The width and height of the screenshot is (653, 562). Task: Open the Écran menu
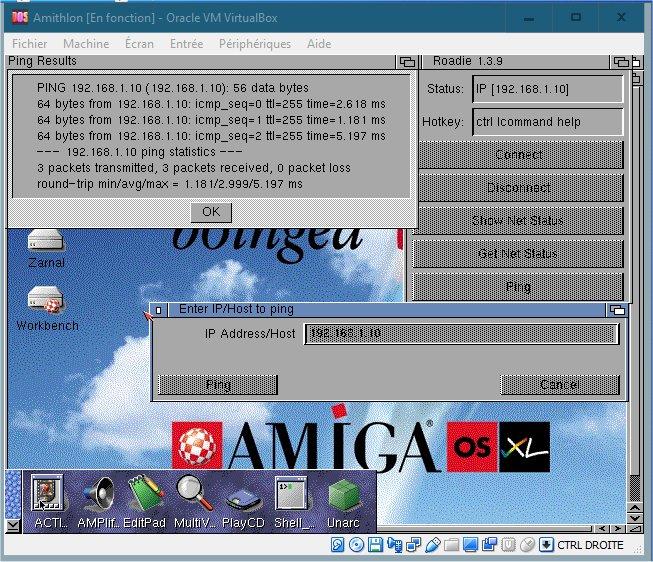point(139,44)
